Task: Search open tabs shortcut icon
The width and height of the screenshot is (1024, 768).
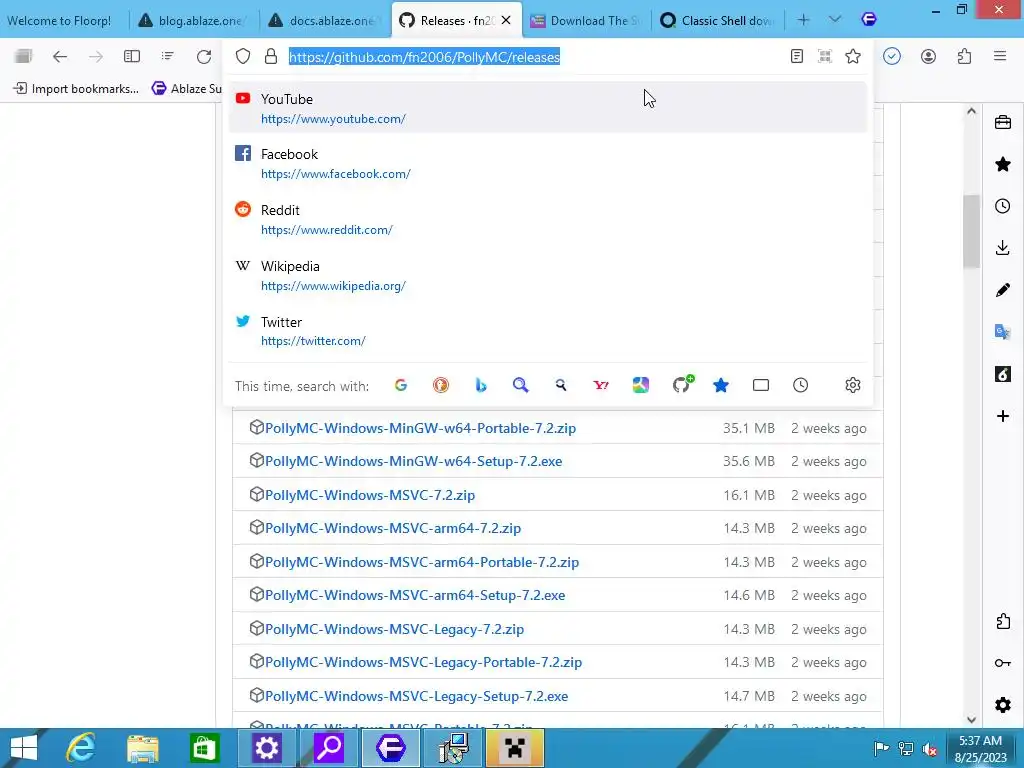Action: [x=761, y=385]
